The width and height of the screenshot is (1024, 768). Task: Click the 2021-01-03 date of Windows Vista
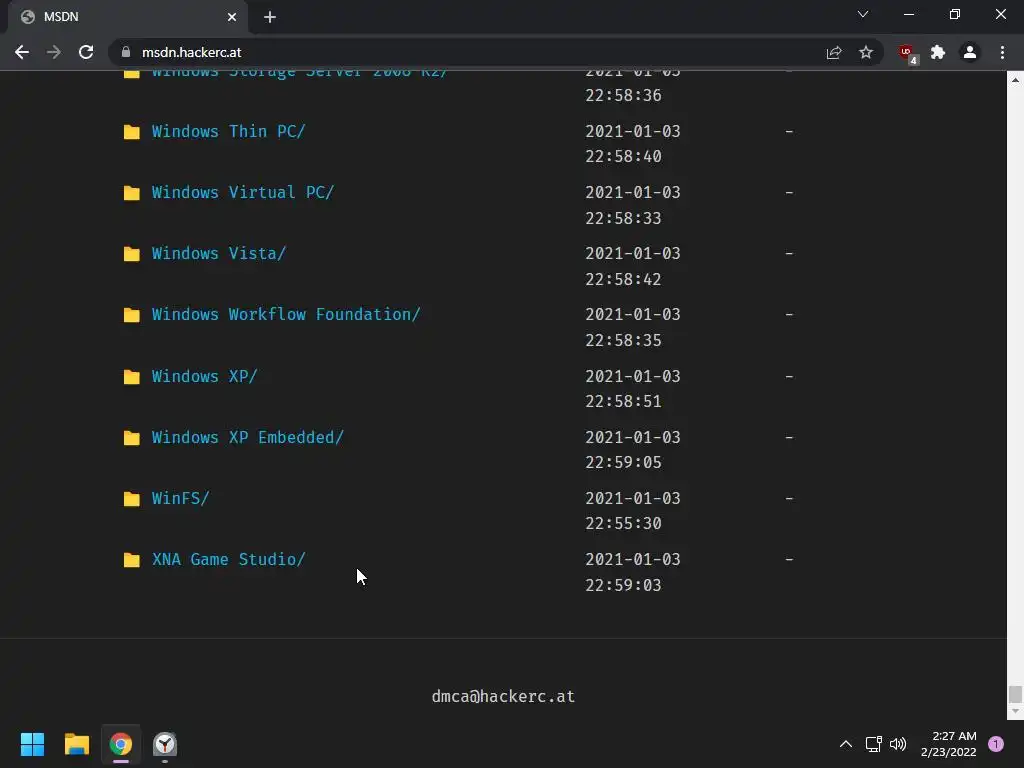click(x=633, y=253)
